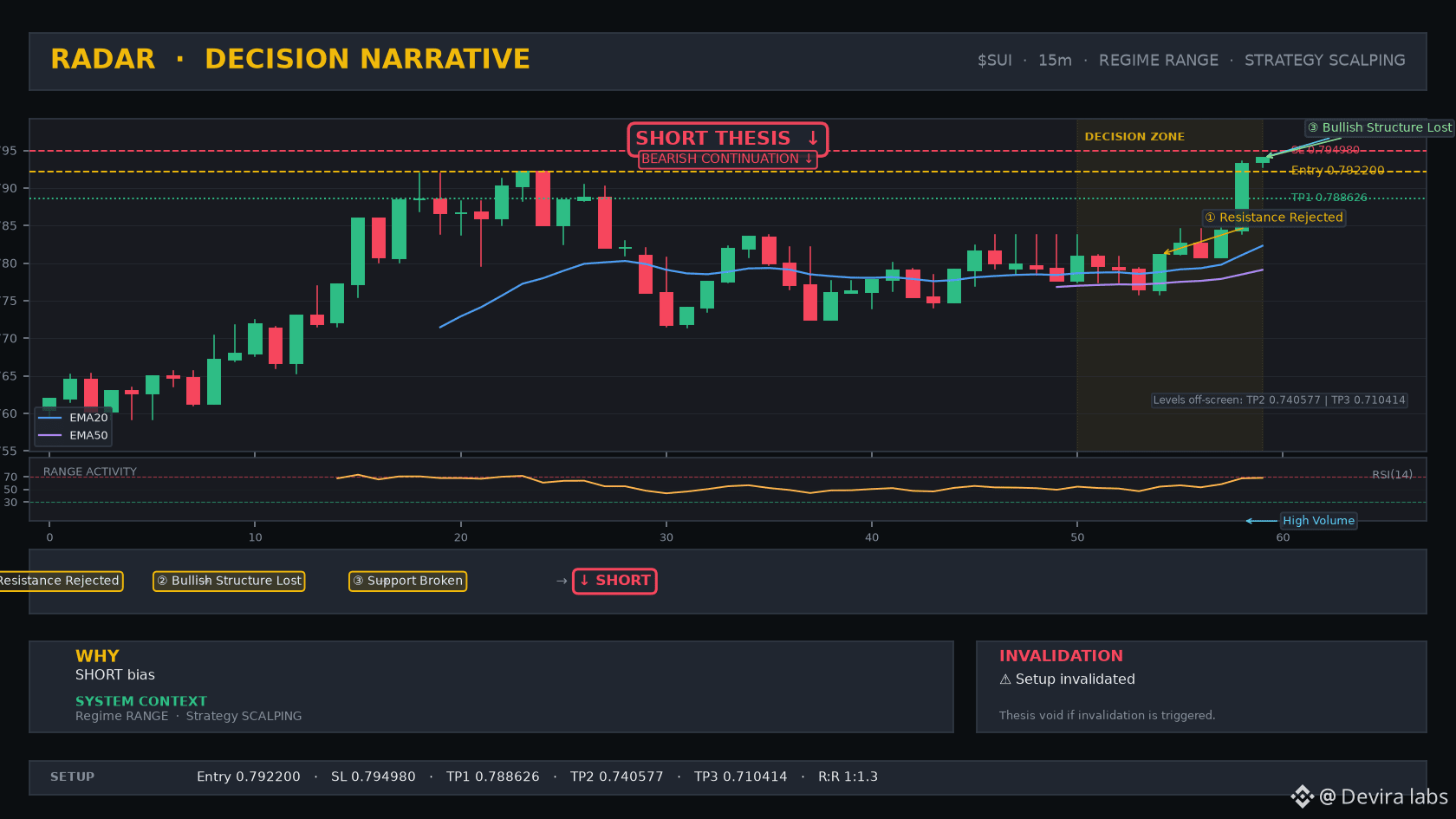Click the RADAR · DECISION NARRATIVE title
Image resolution: width=1456 pixels, height=819 pixels.
[290, 59]
